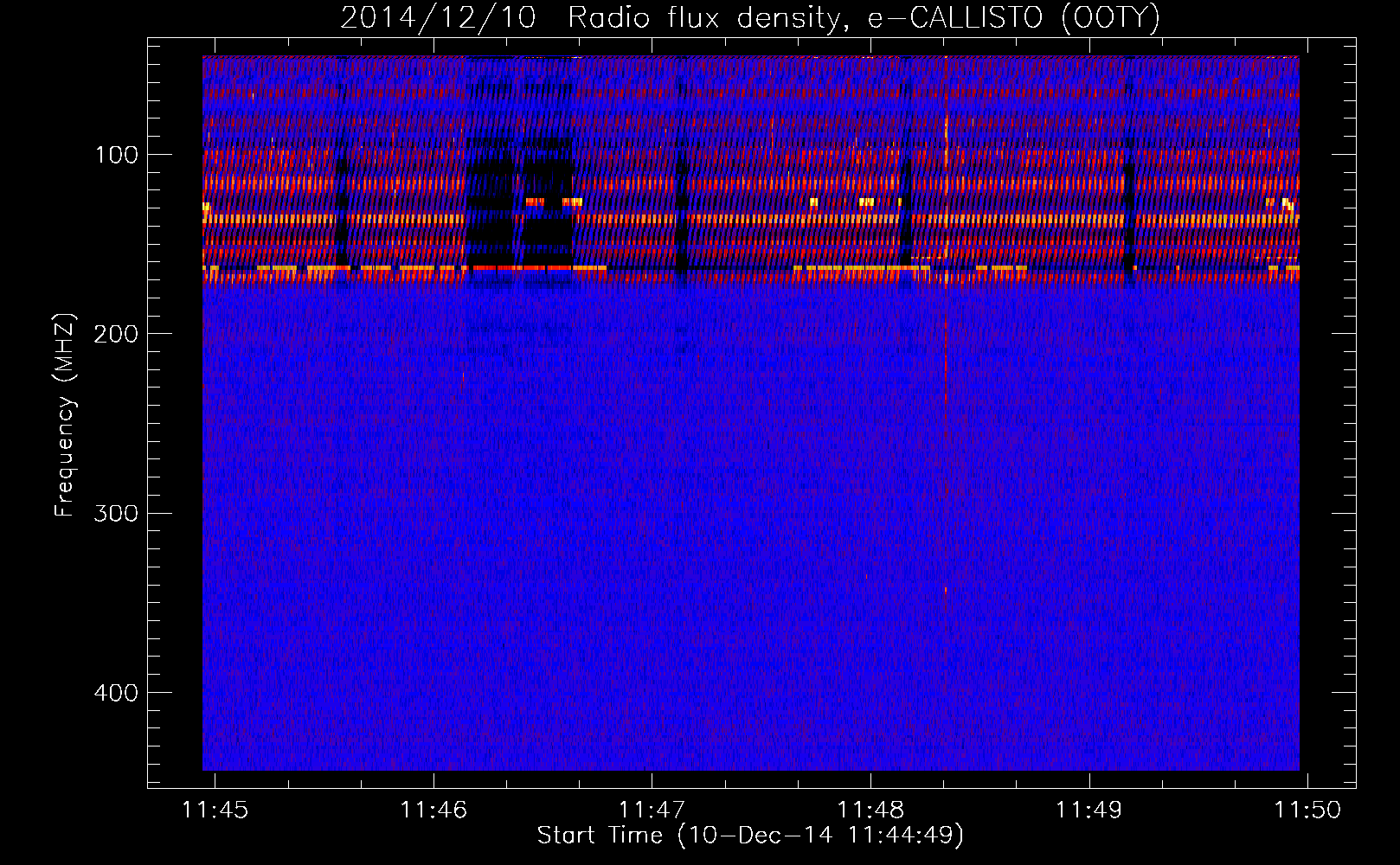The height and width of the screenshot is (865, 1400).
Task: Select the 'Frequency (MHZ)' axis label
Action: pos(65,414)
